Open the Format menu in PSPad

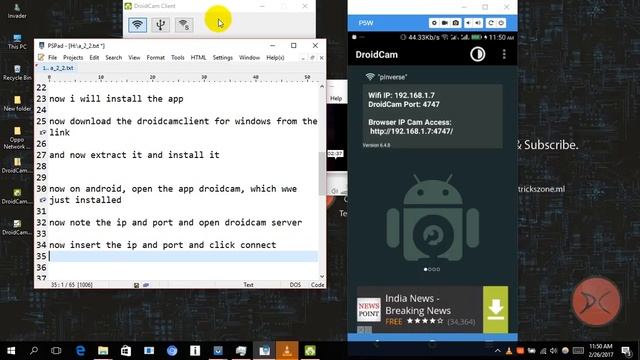[x=156, y=58]
